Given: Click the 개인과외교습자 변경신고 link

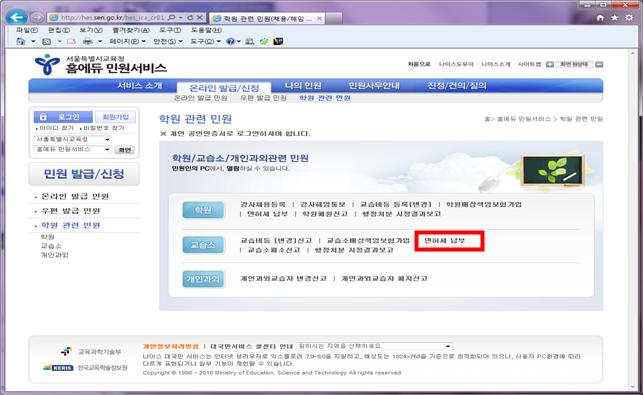Looking at the screenshot, I should [283, 279].
